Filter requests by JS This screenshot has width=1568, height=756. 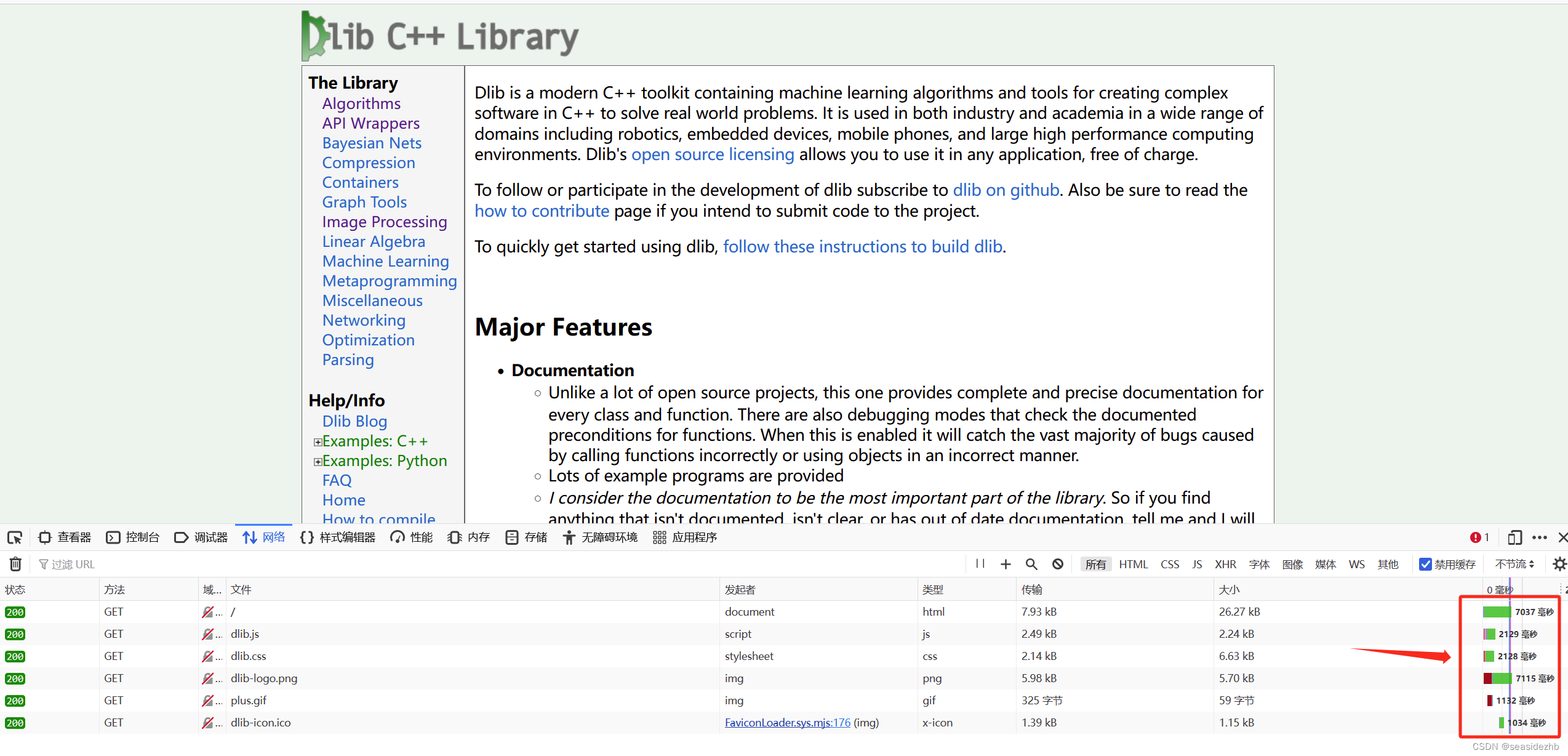tap(1197, 564)
